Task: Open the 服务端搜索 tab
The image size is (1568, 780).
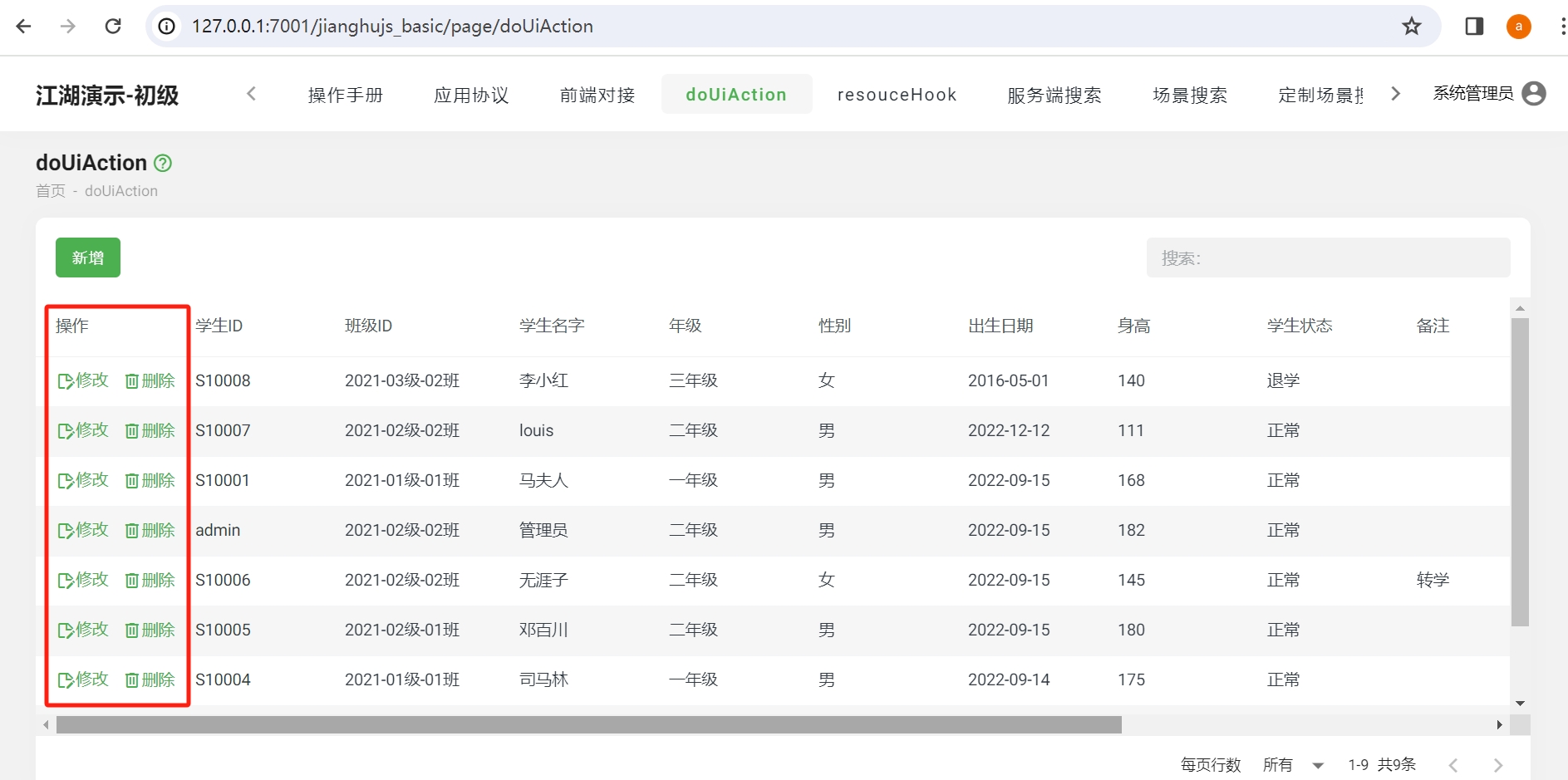Action: pos(1052,94)
